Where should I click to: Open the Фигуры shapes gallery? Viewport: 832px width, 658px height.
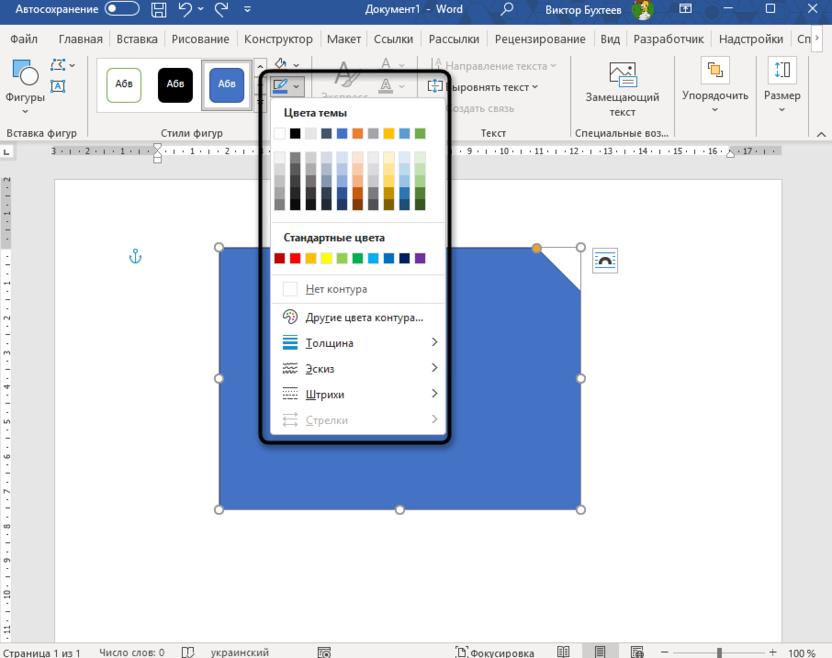pyautogui.click(x=25, y=84)
